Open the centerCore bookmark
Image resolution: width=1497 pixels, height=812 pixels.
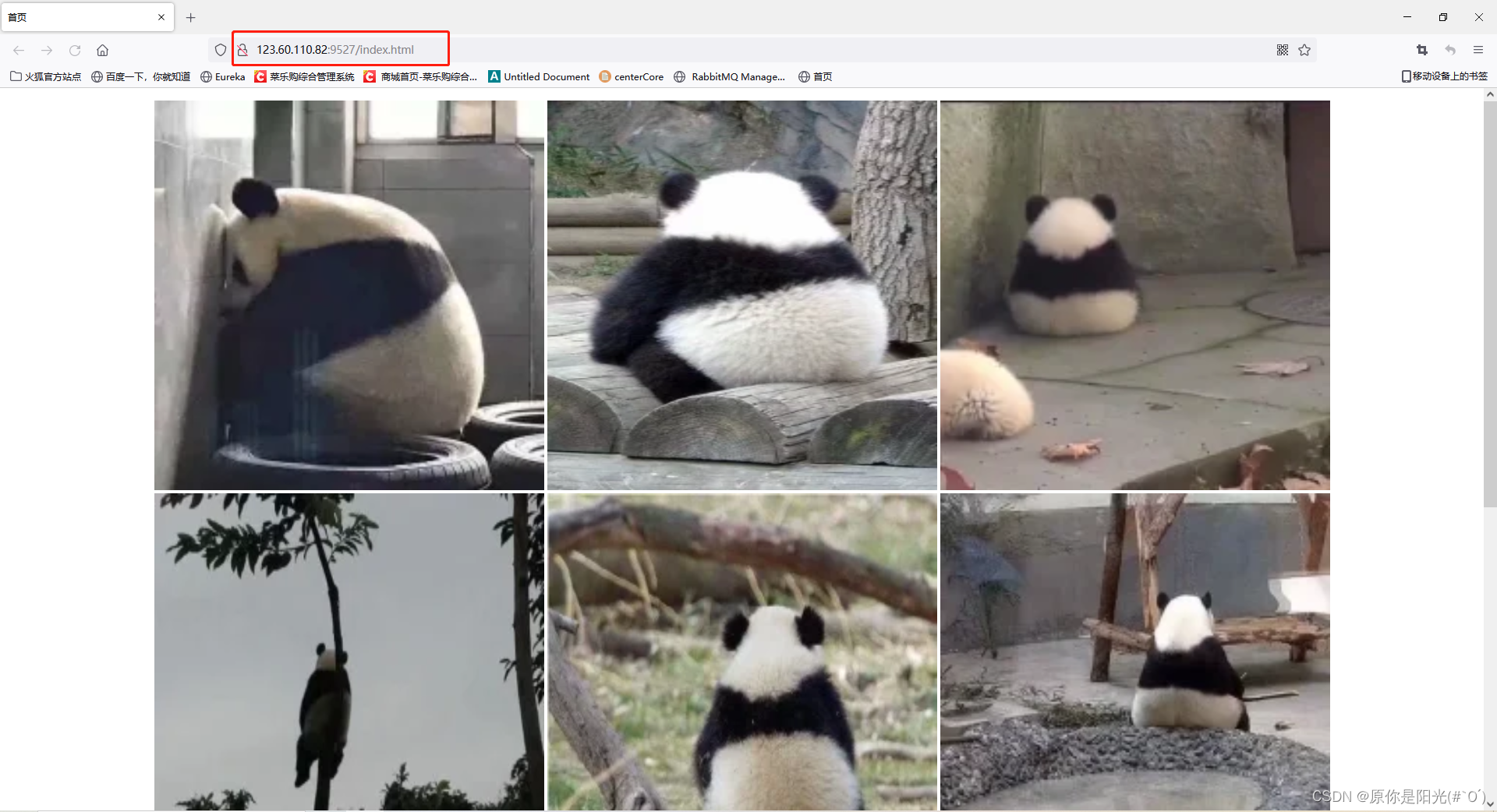tap(632, 76)
